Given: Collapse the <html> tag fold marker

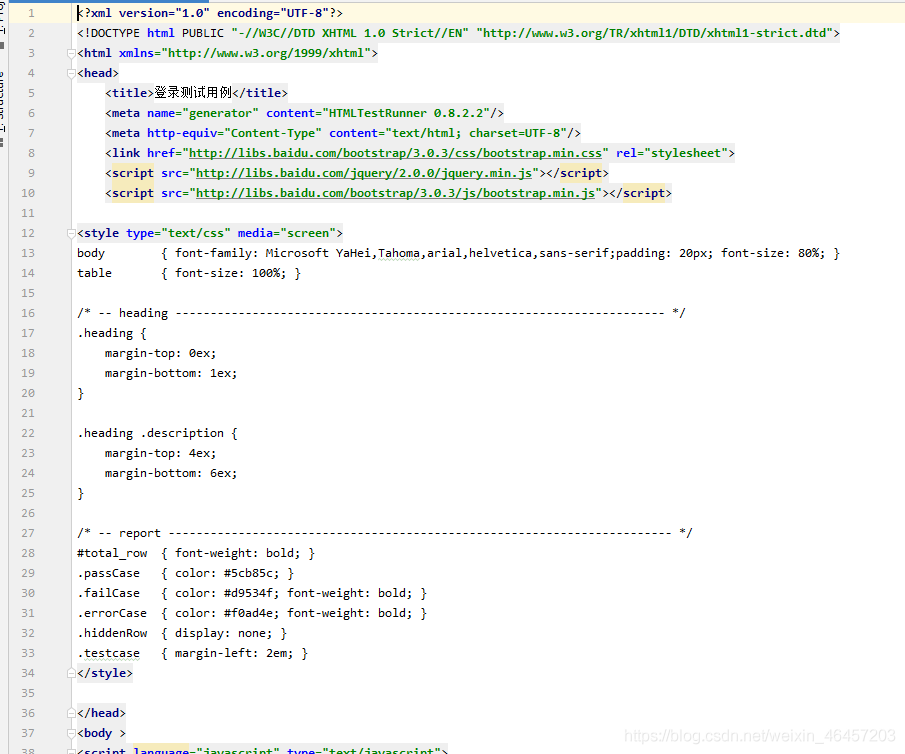Looking at the screenshot, I should click(x=71, y=54).
